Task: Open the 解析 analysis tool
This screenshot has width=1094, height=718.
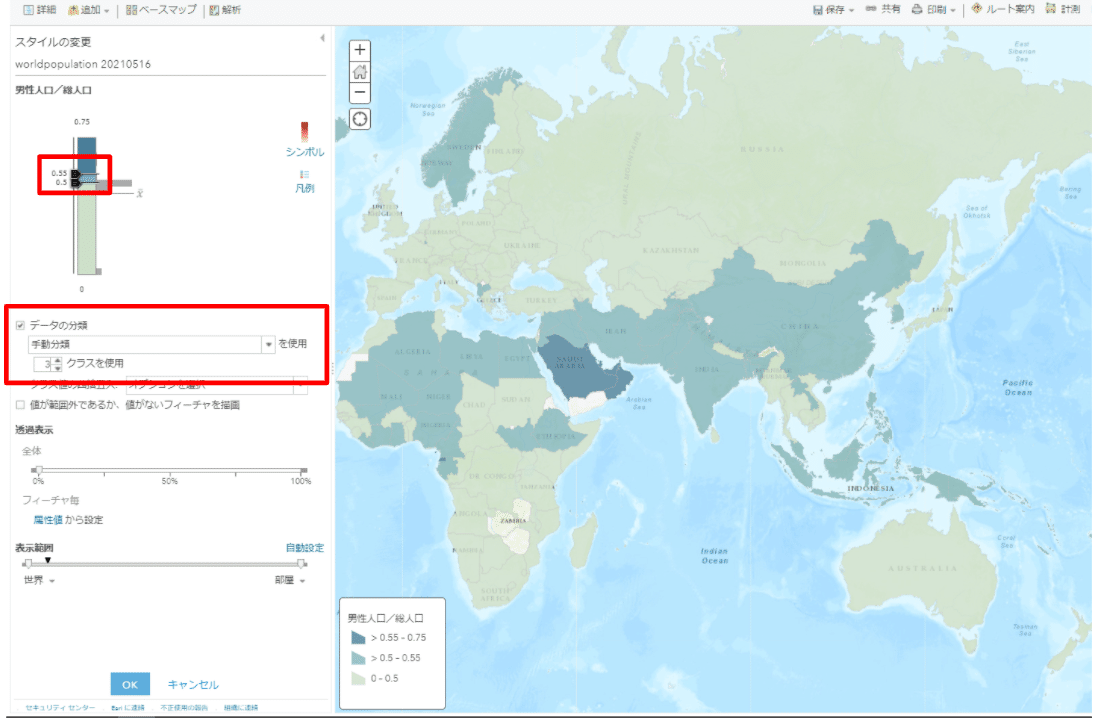Action: pos(225,10)
